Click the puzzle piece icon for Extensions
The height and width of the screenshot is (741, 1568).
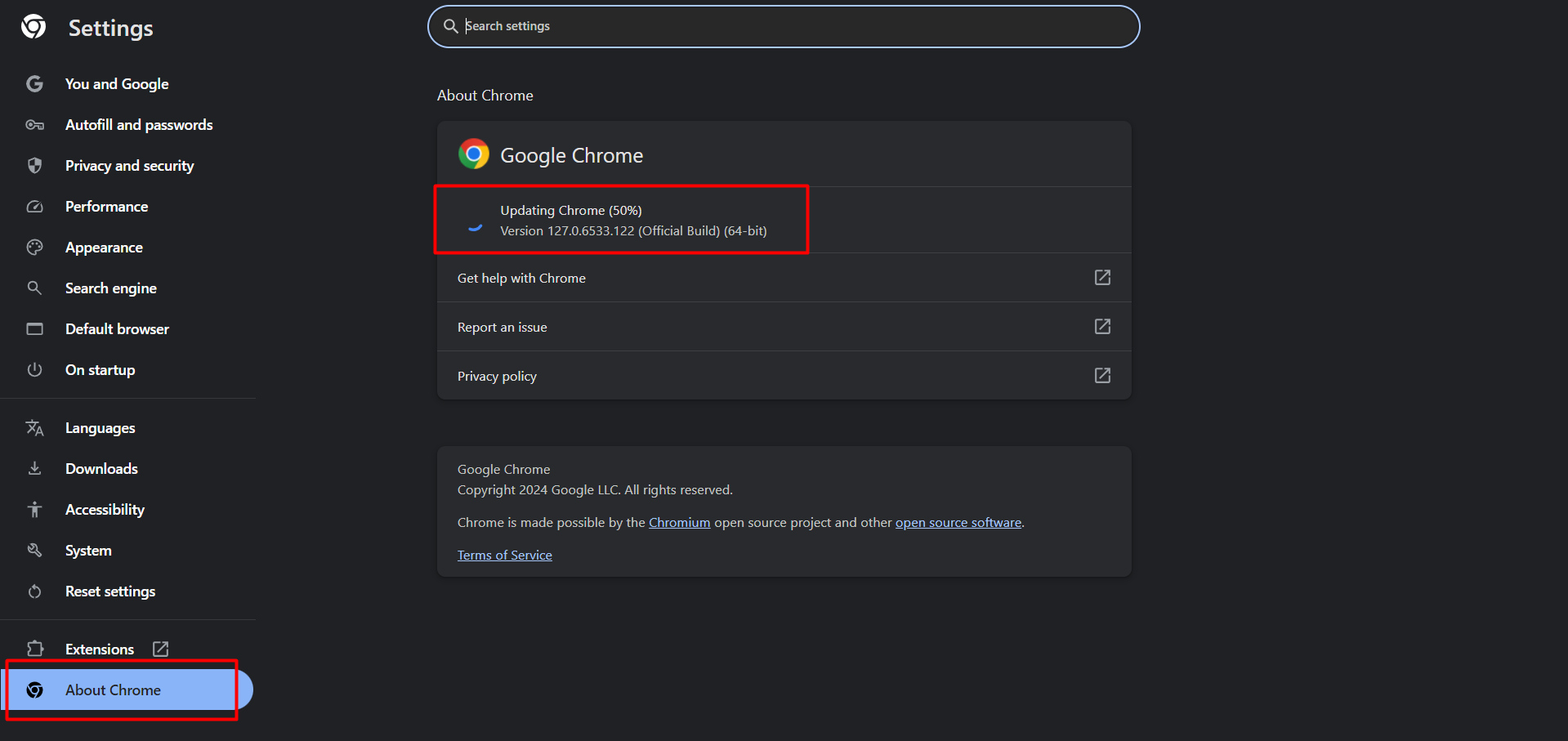34,649
